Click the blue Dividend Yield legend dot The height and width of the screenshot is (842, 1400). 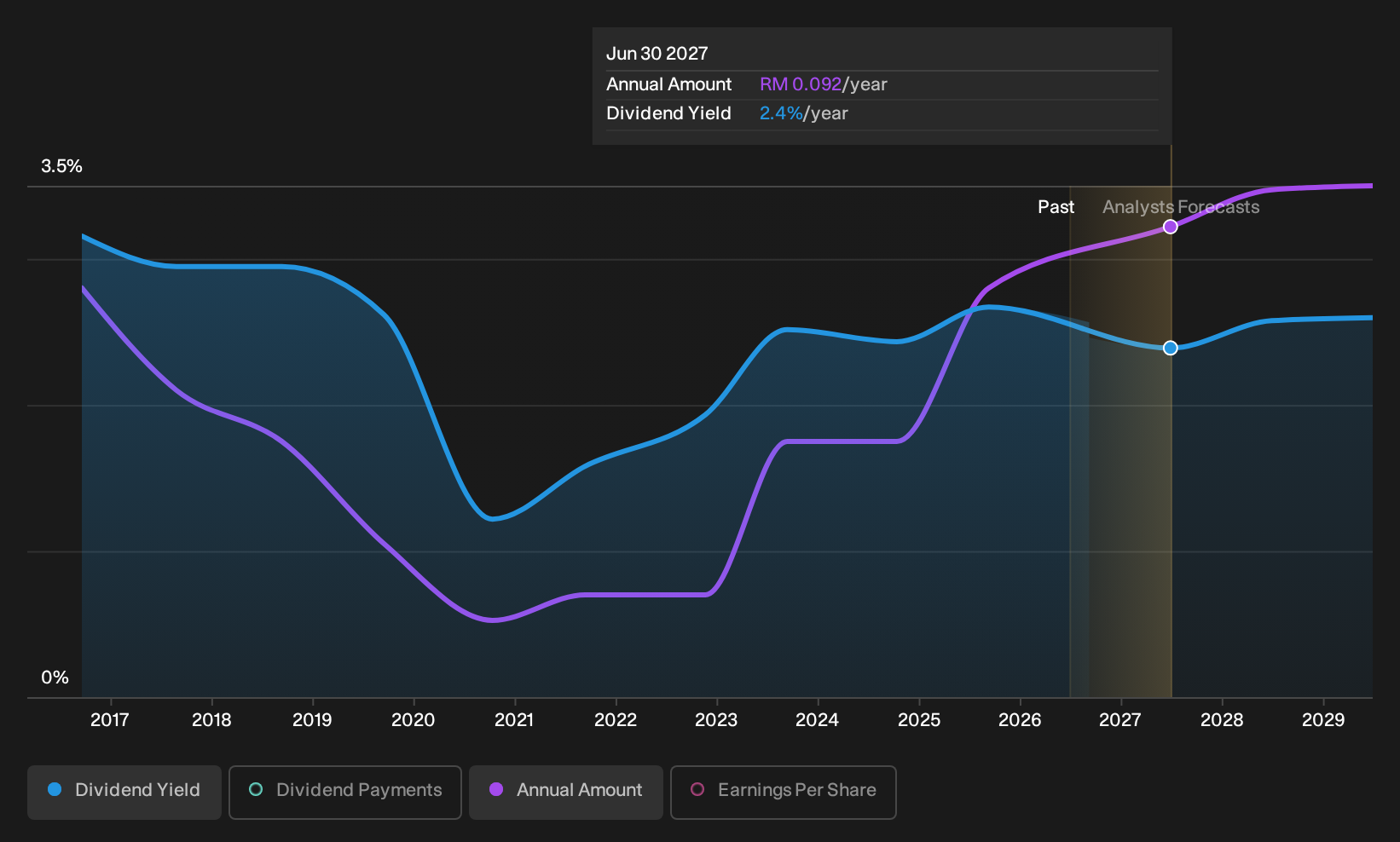tap(55, 789)
